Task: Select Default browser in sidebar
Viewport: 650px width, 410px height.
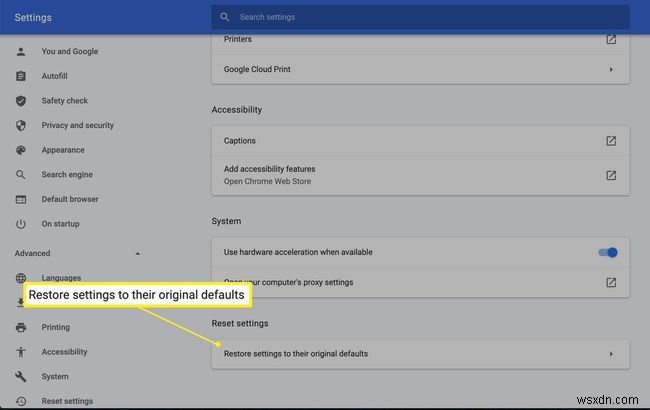Action: [70, 199]
